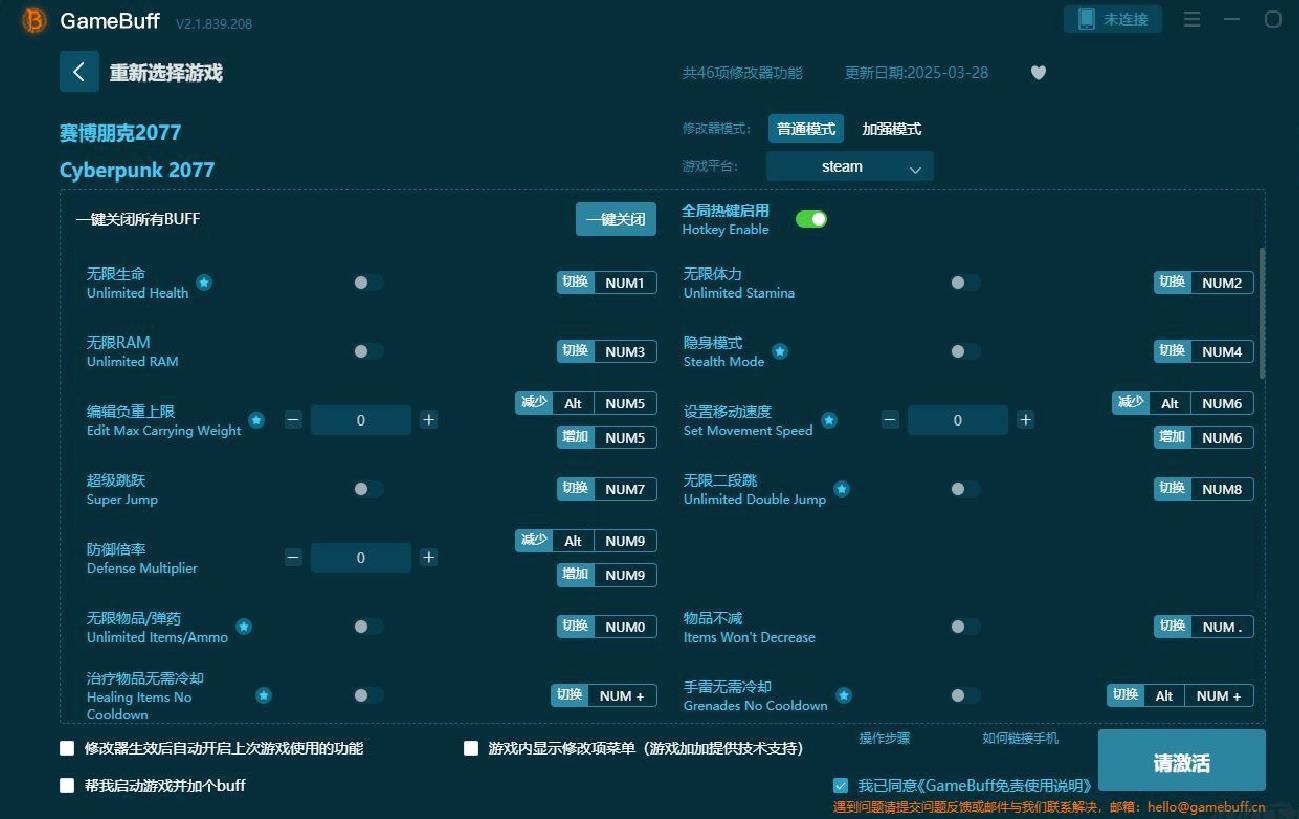This screenshot has width=1299, height=819.
Task: Click 切换 NUM . hotkey for Items Won't Decrease
Action: pyautogui.click(x=1204, y=627)
